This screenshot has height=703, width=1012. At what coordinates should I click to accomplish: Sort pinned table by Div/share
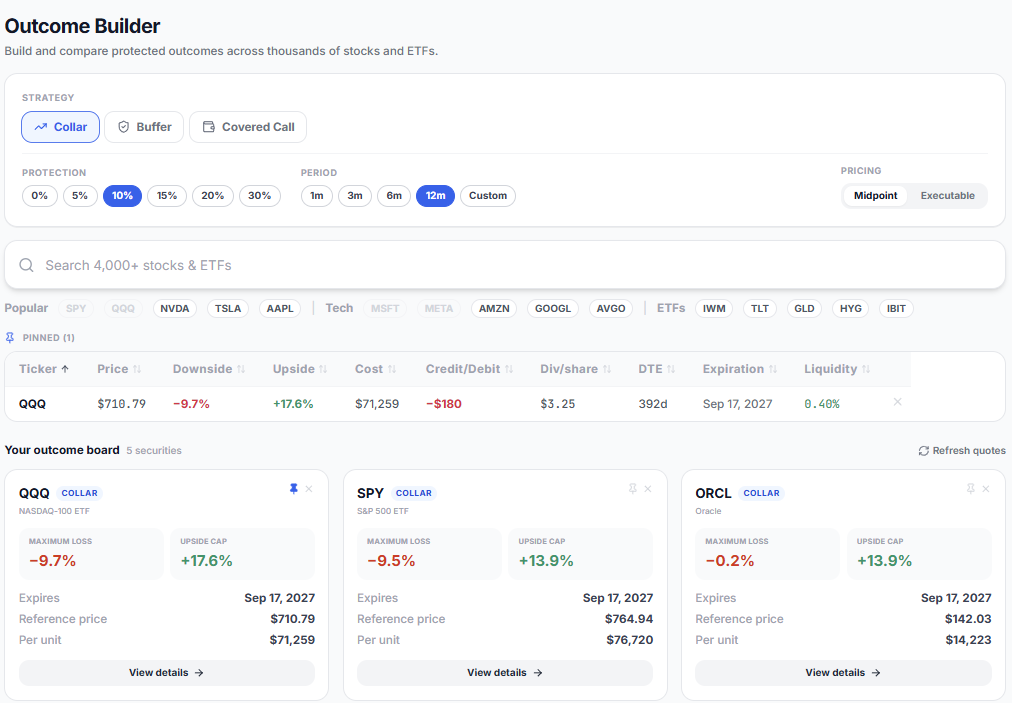575,369
